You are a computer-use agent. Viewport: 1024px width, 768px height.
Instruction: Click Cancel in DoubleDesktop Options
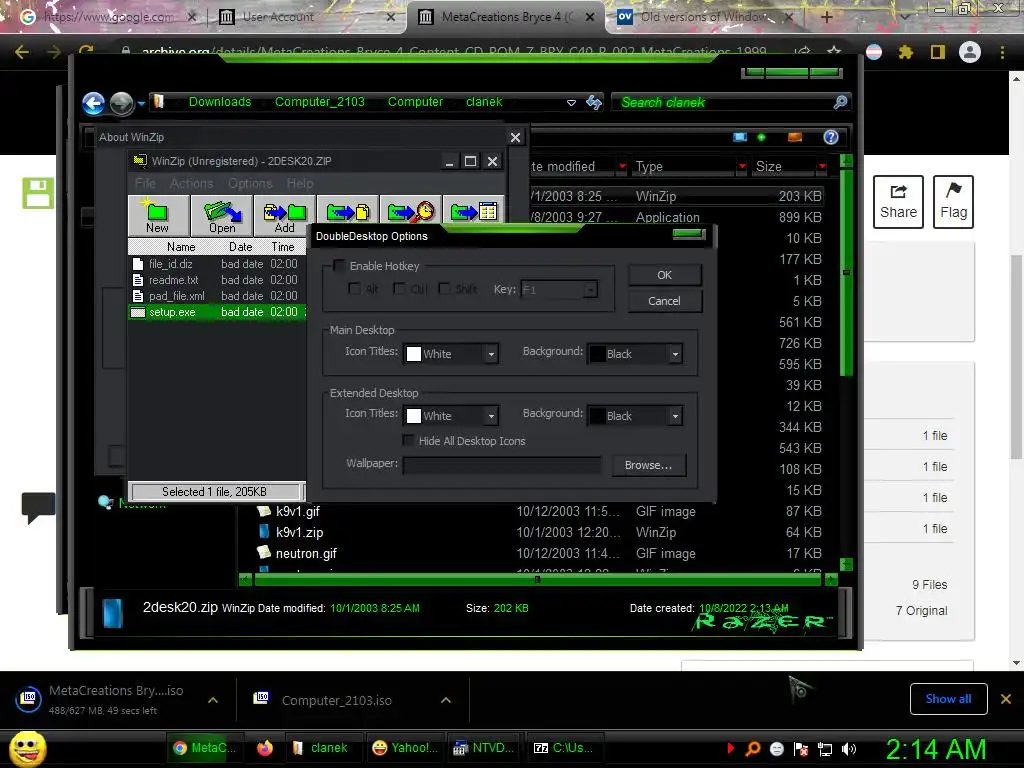click(665, 301)
